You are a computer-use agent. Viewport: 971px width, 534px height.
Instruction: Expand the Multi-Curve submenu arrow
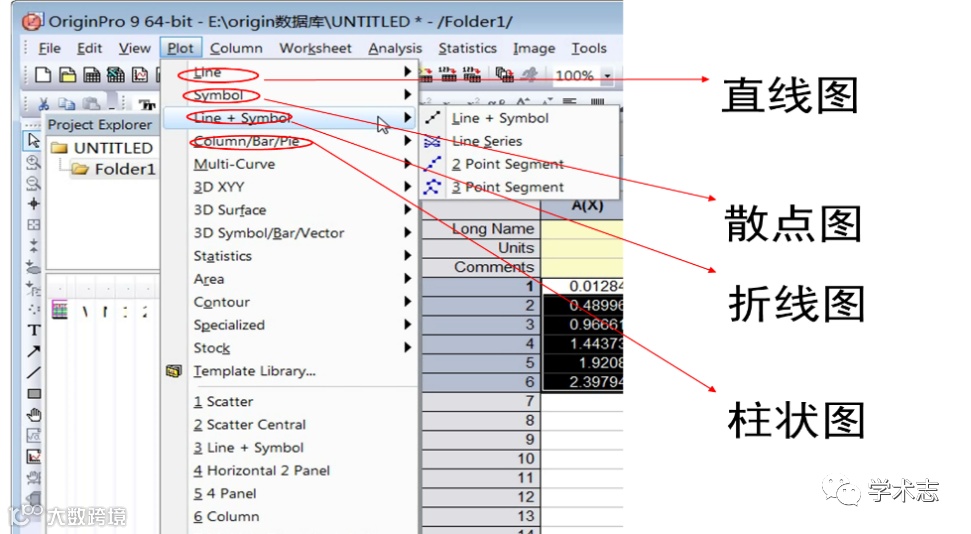(x=407, y=164)
